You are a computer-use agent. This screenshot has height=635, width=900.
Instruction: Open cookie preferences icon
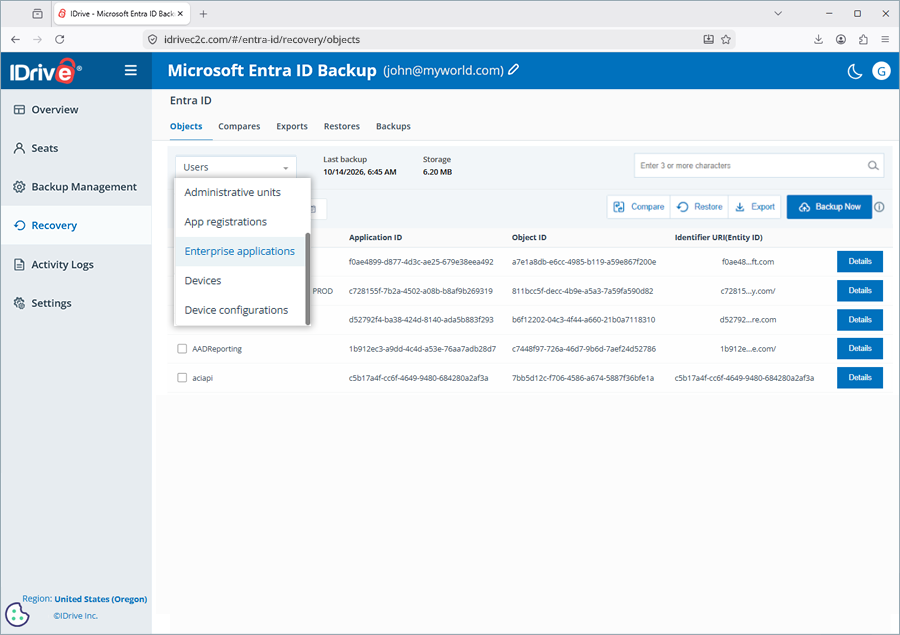[x=17, y=615]
